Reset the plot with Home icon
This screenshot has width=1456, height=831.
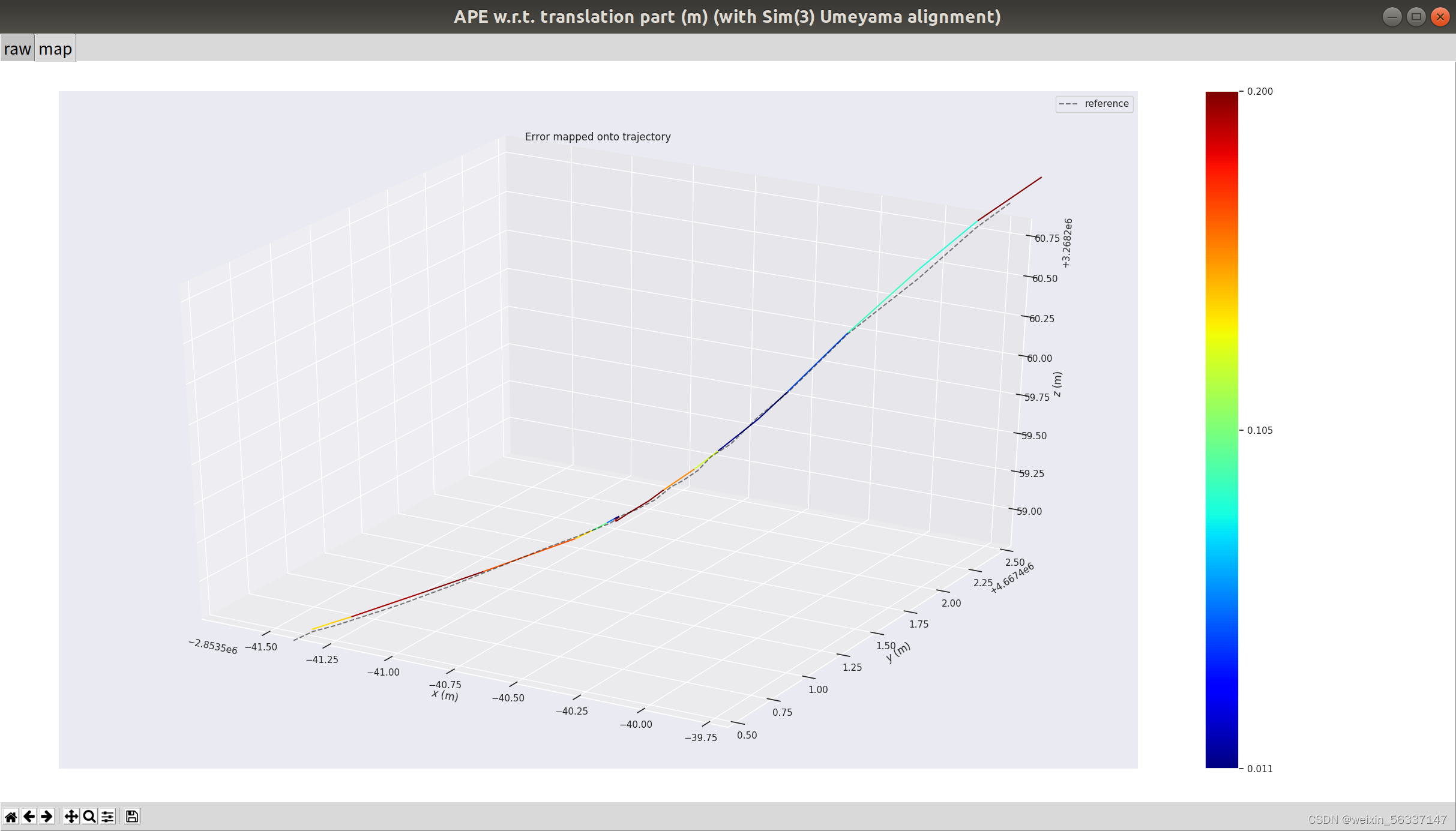(x=11, y=817)
